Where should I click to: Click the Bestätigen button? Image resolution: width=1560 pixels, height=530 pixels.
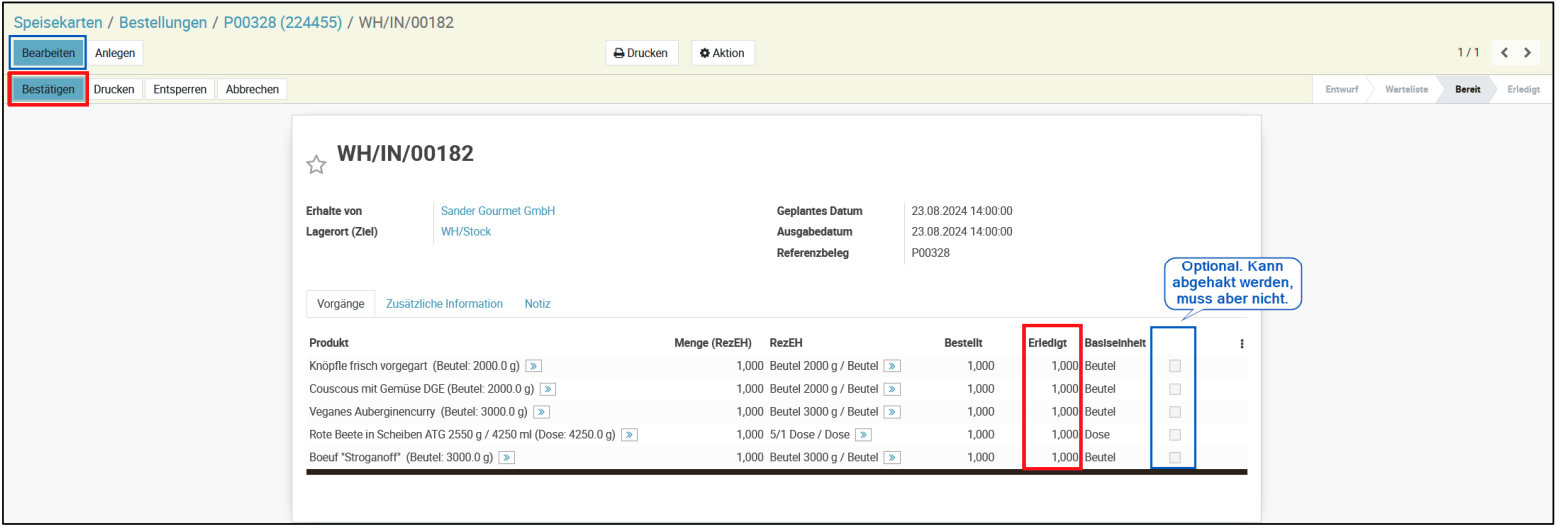coord(49,89)
